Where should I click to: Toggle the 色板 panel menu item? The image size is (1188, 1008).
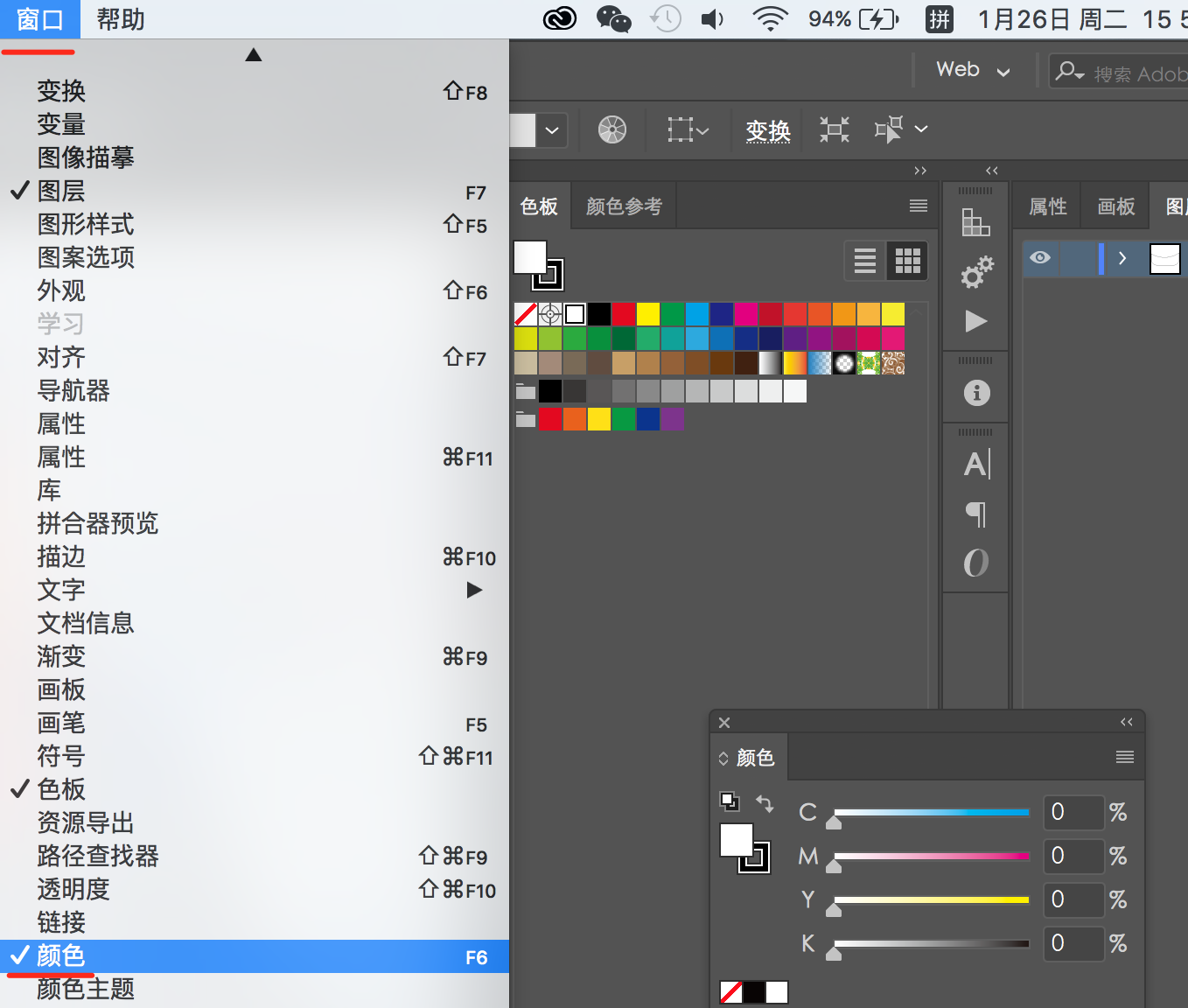[x=61, y=789]
